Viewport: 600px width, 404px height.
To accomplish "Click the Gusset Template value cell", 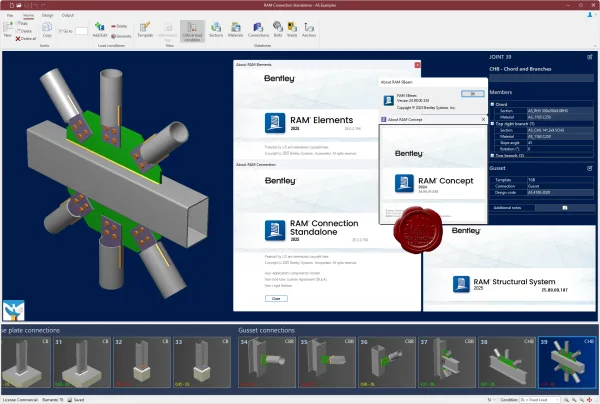I will point(560,179).
